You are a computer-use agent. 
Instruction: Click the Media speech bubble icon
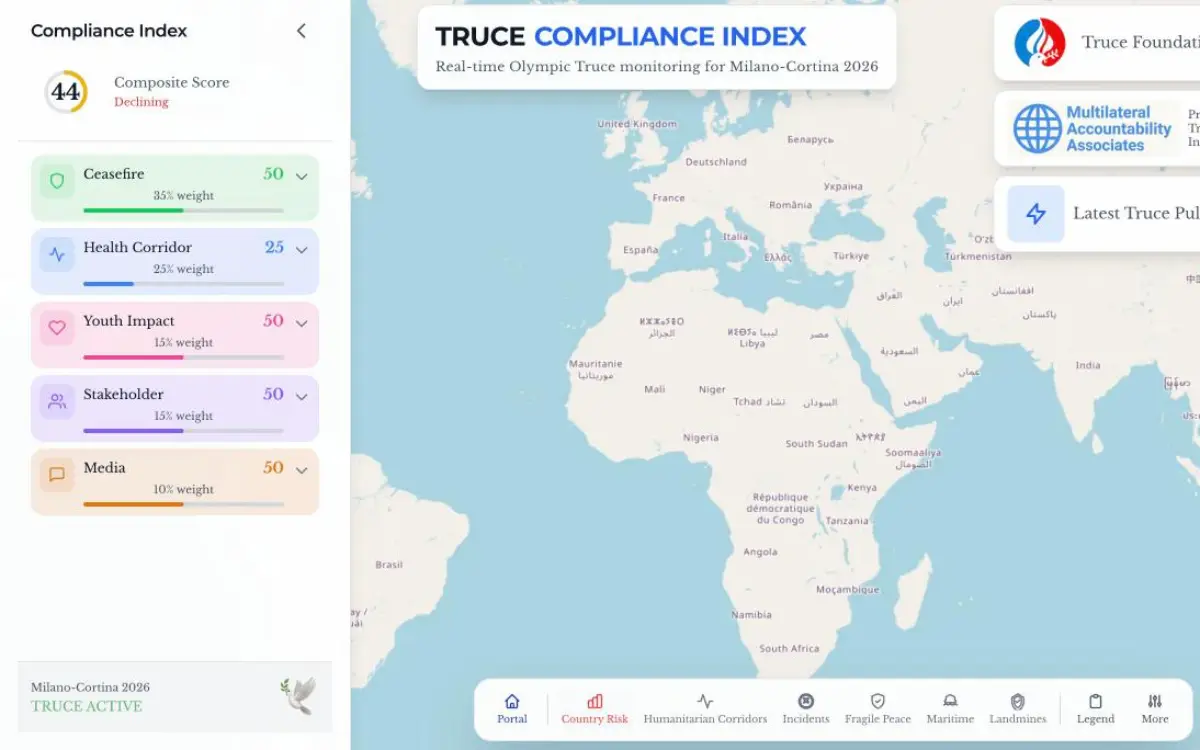pyautogui.click(x=57, y=475)
